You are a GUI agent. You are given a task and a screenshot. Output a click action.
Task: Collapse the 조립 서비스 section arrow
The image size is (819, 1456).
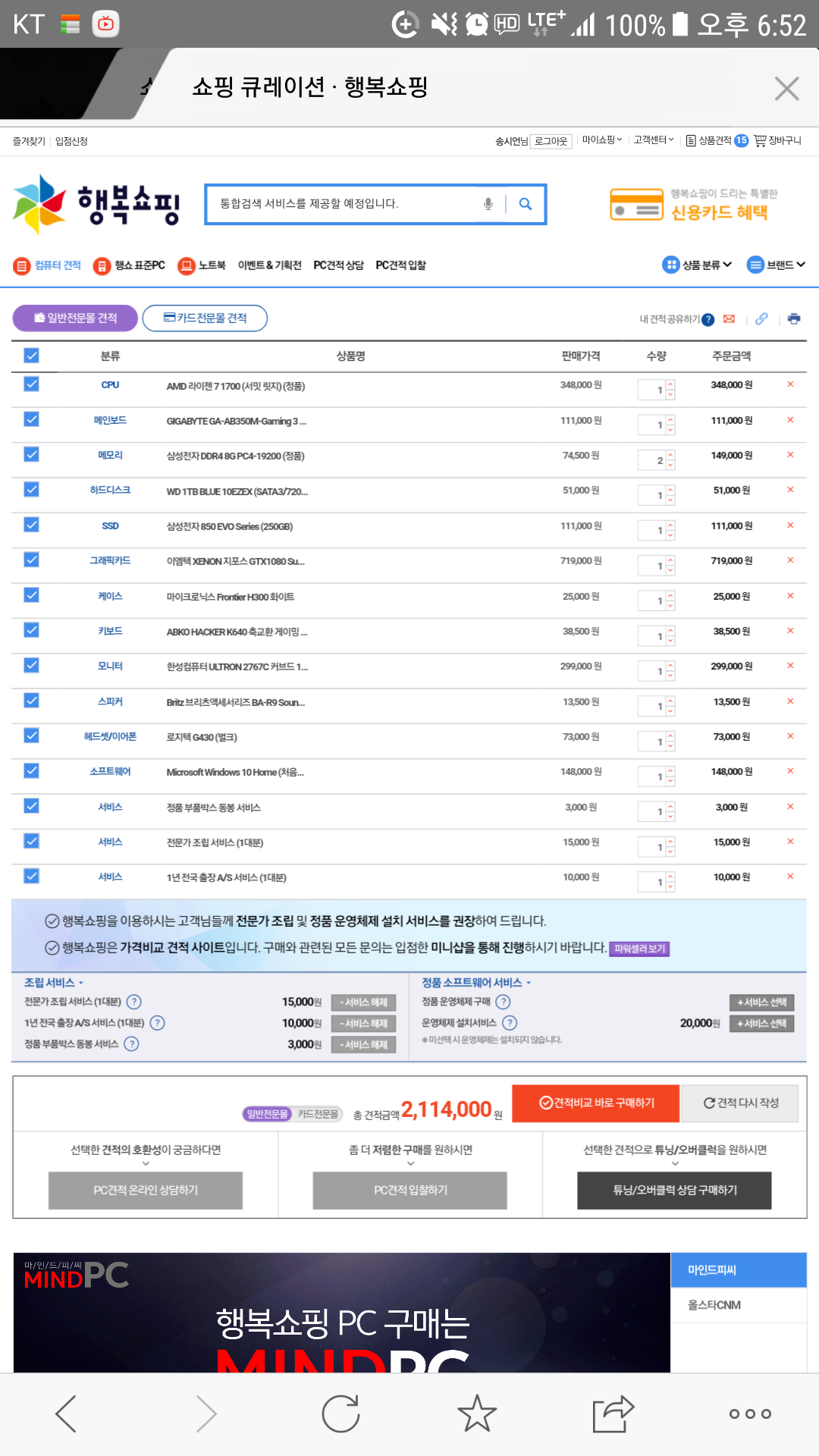(81, 983)
